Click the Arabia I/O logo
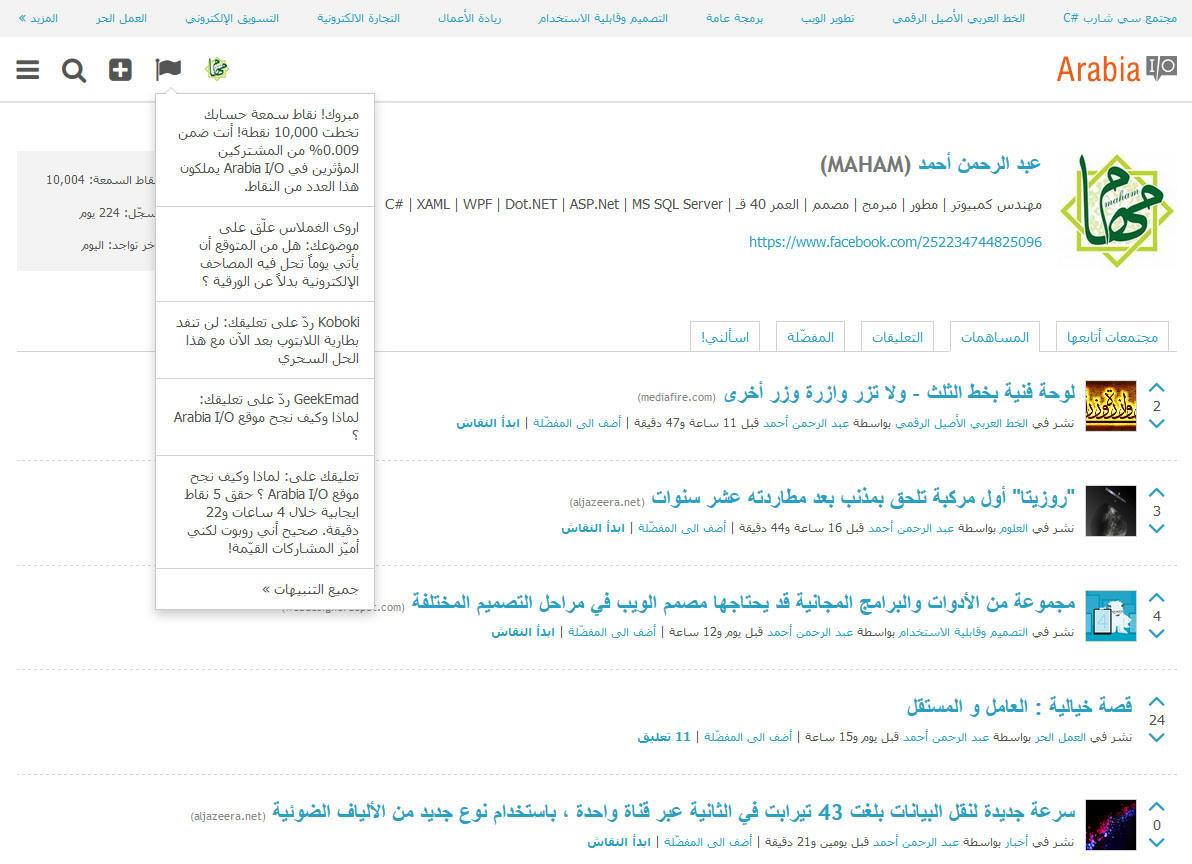 1116,69
